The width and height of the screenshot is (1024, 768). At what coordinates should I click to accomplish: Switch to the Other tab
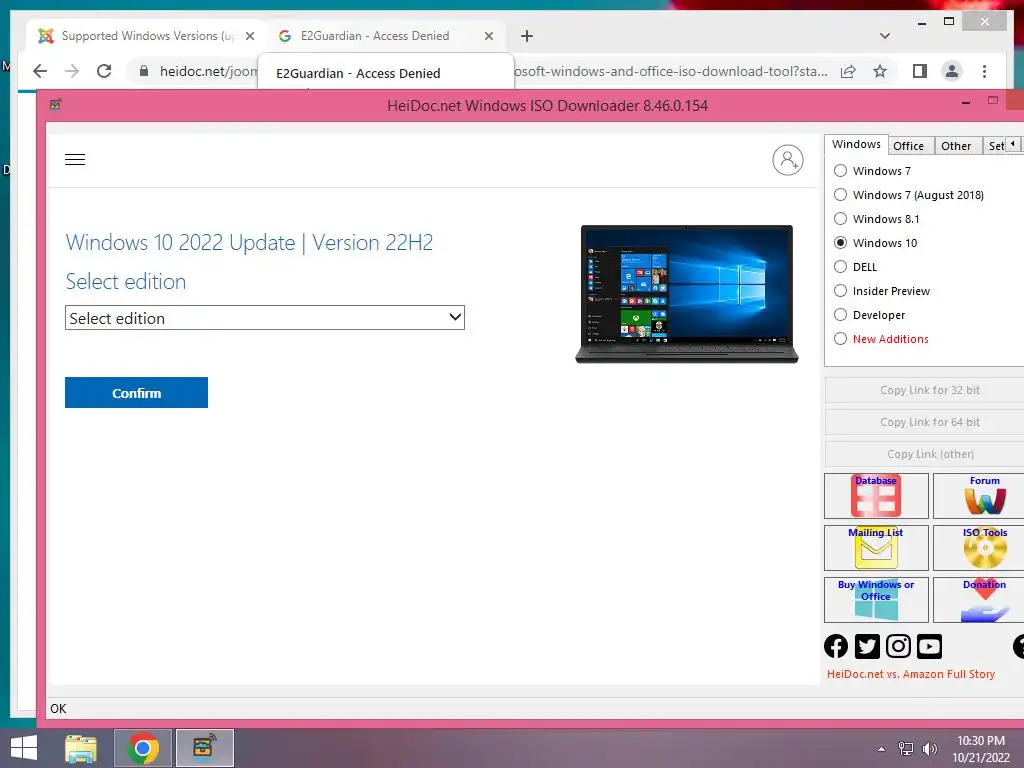pyautogui.click(x=956, y=146)
